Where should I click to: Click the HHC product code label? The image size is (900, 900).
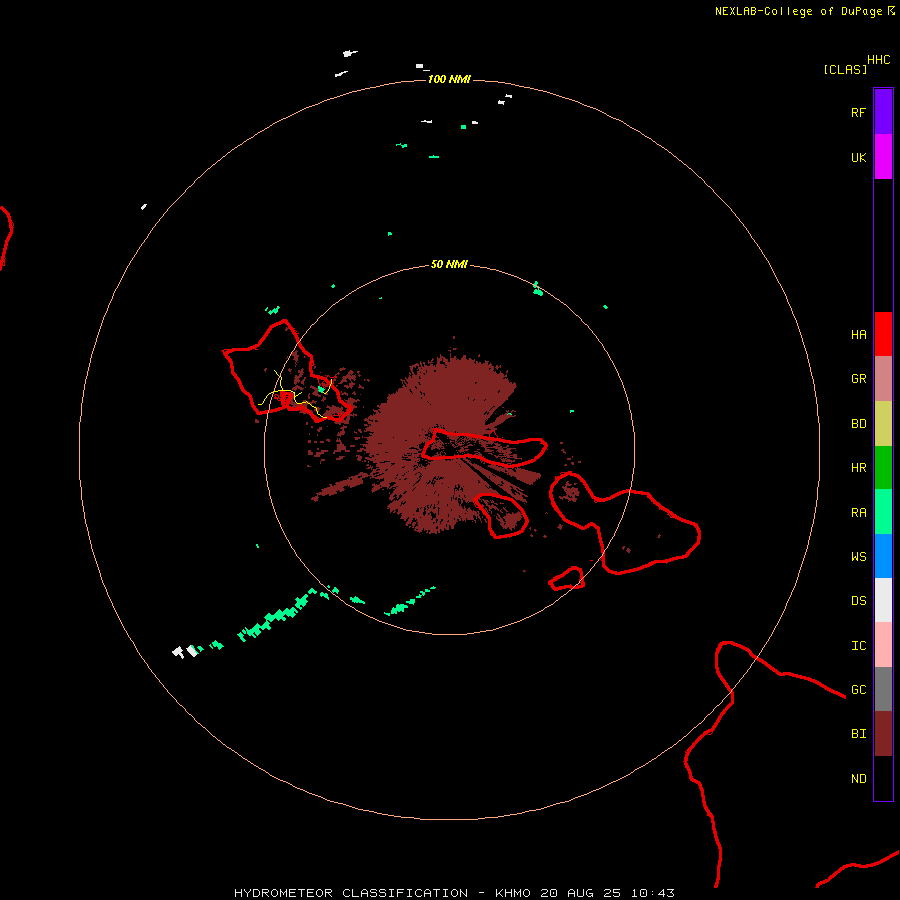point(878,60)
